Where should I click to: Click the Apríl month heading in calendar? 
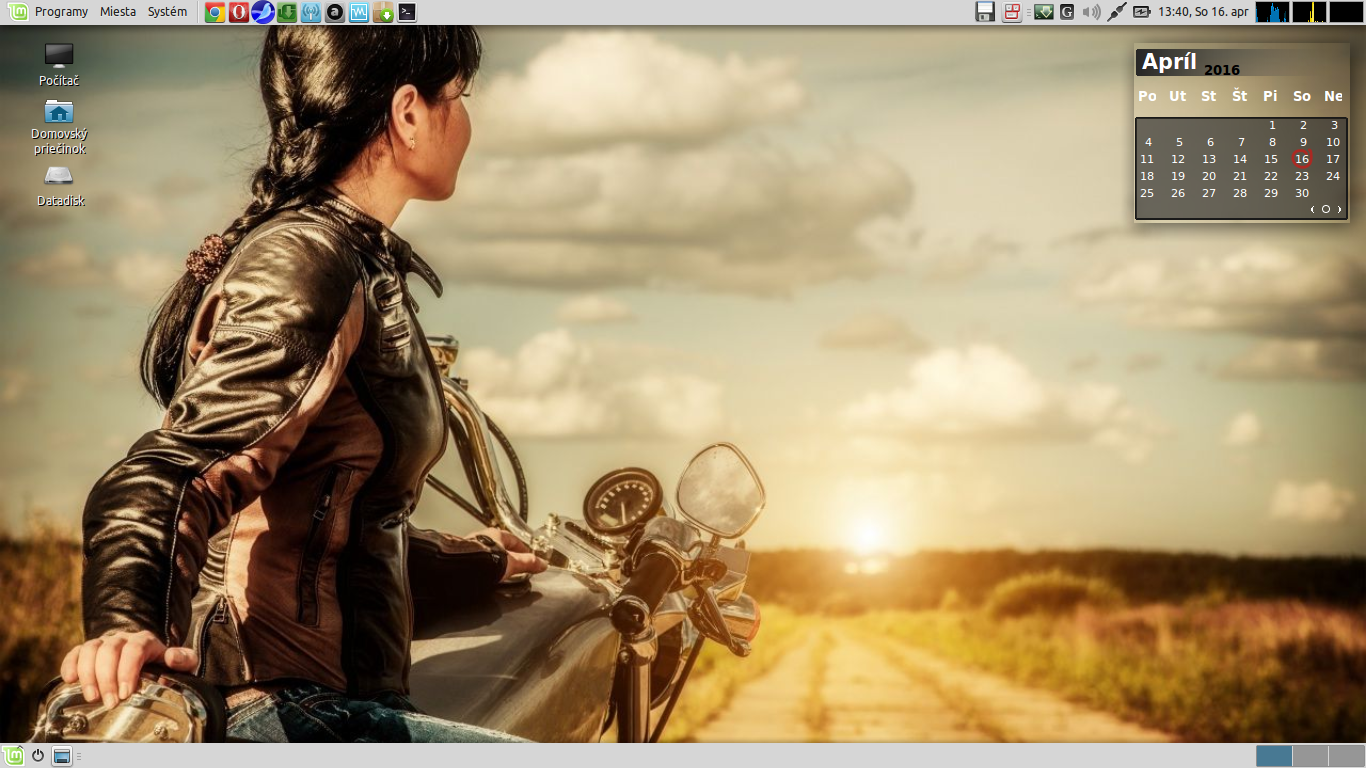1169,62
